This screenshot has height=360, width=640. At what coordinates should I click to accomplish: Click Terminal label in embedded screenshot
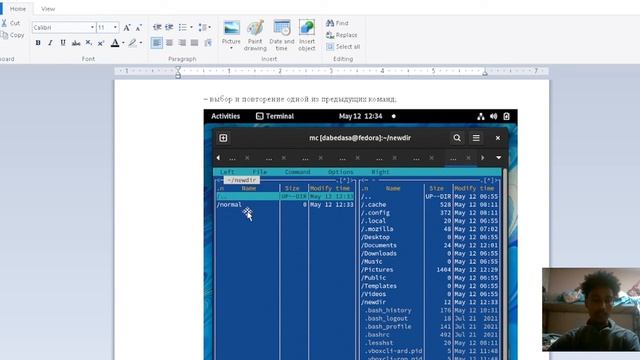point(280,116)
